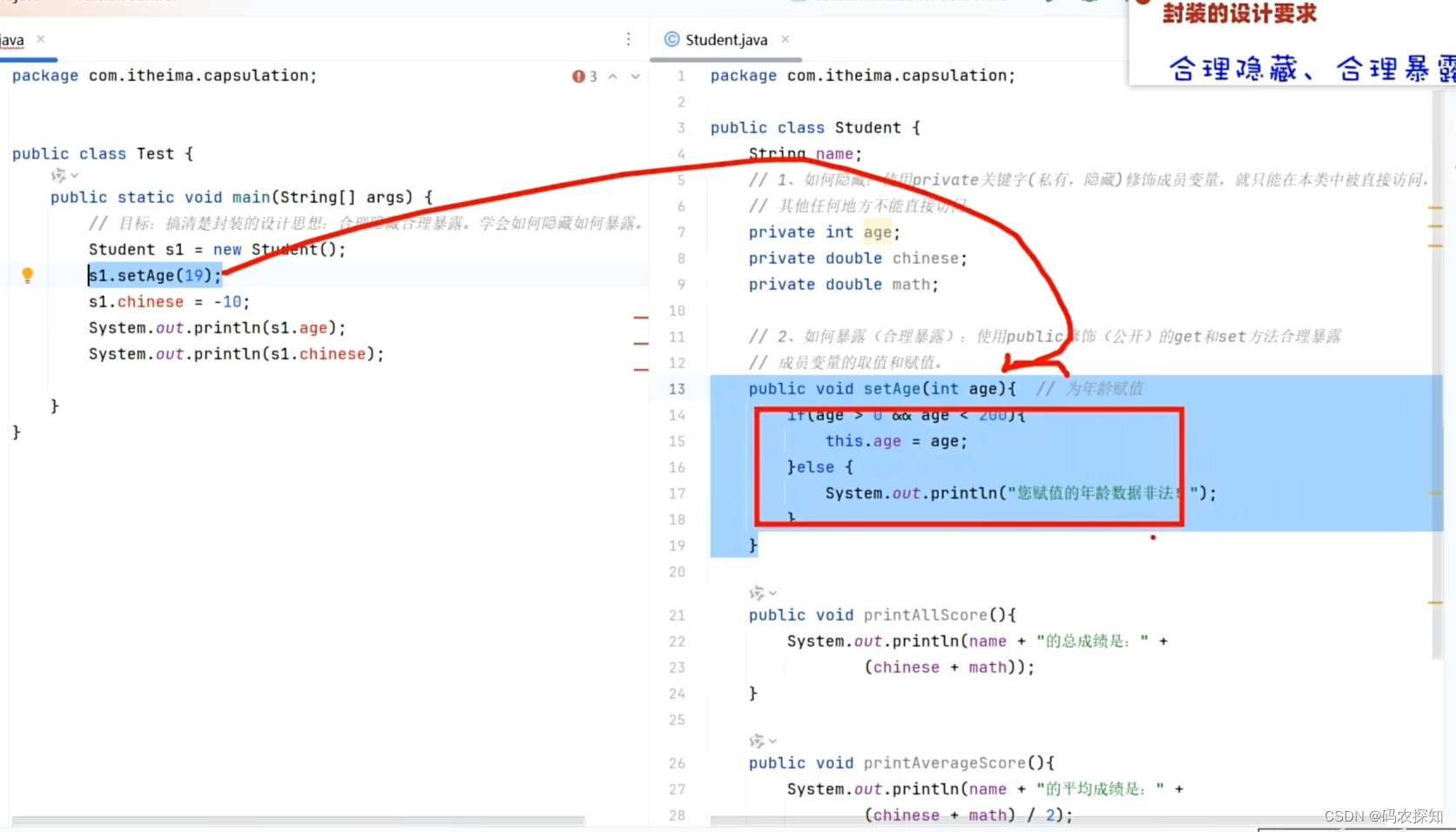Click the red error count indicator showing 3

point(584,77)
